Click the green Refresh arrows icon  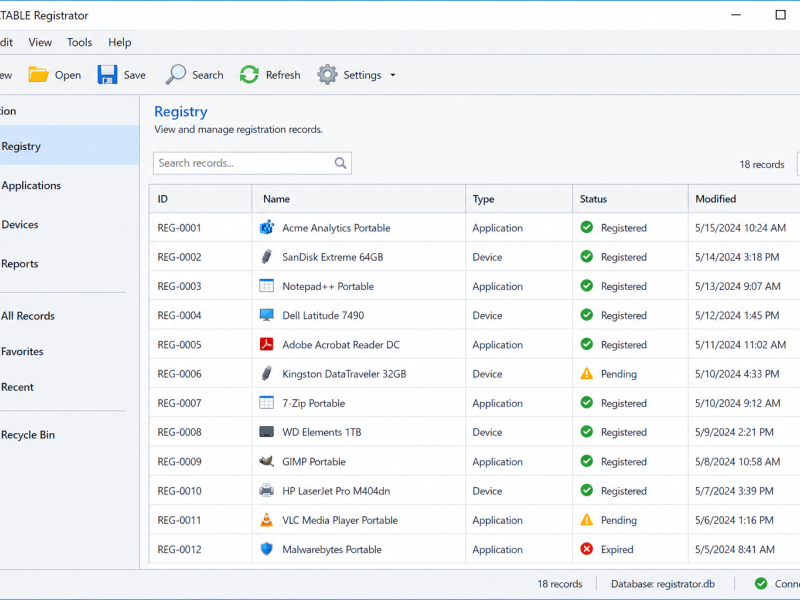coord(249,74)
